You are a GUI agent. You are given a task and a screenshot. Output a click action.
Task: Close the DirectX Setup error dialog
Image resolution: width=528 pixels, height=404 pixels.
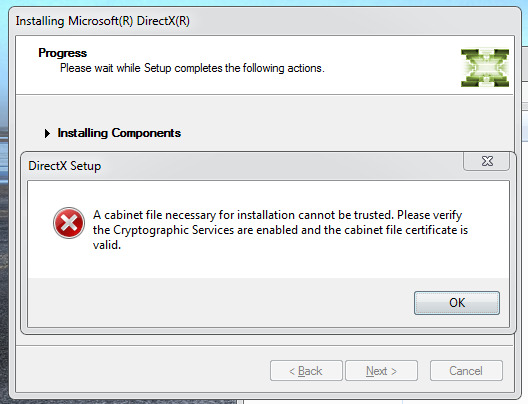(x=487, y=161)
